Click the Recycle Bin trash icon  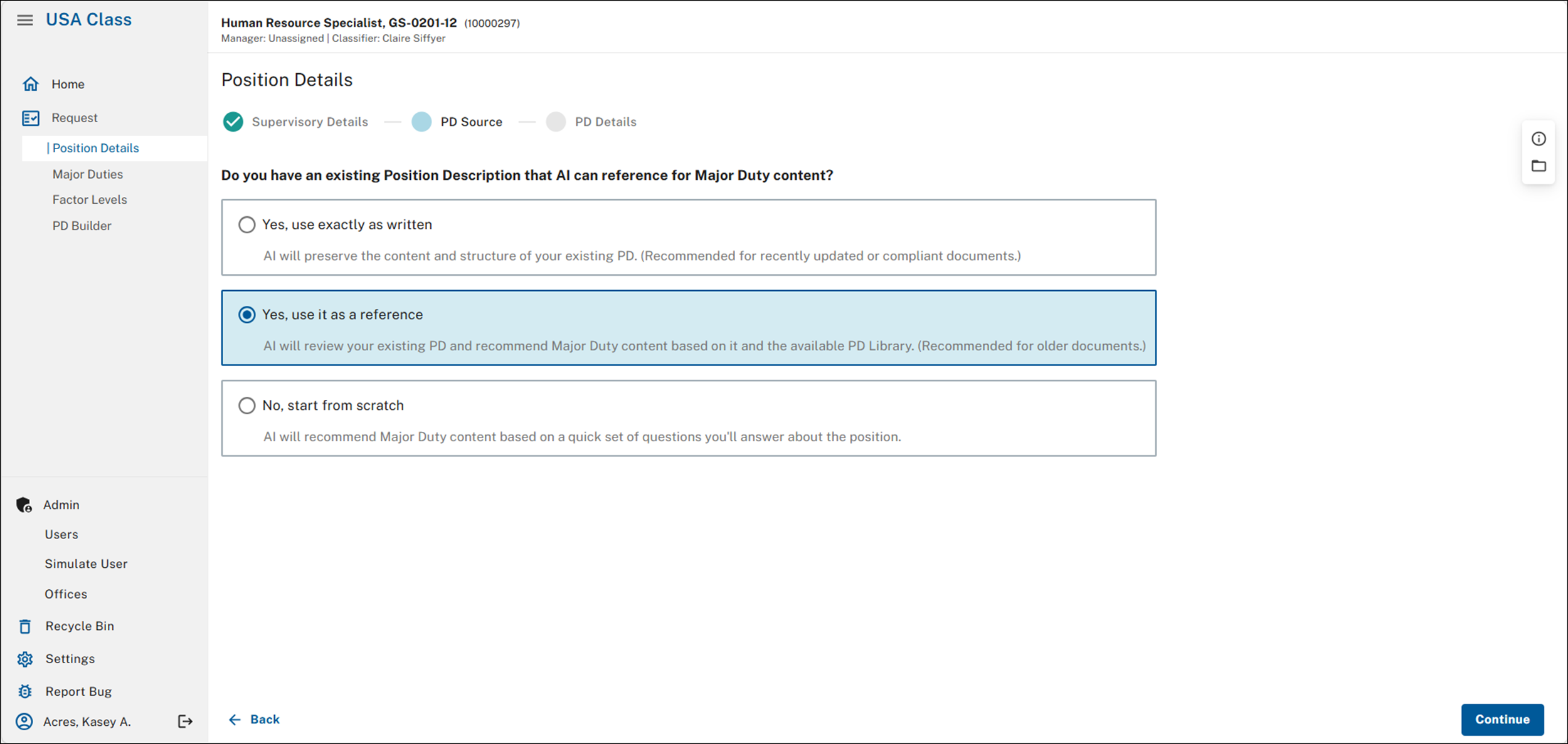point(25,626)
